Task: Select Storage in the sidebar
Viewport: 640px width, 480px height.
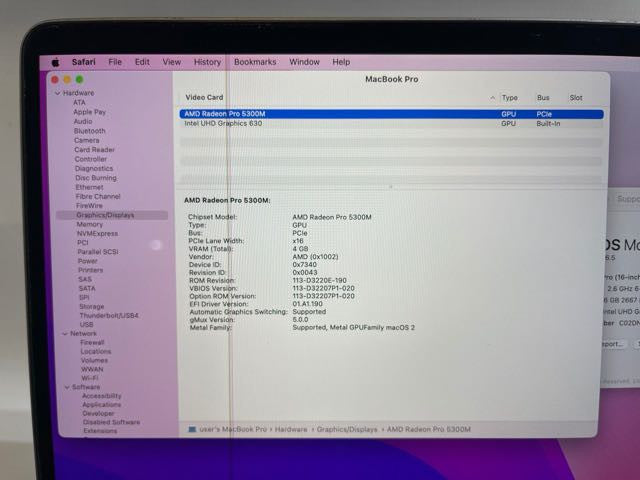Action: click(92, 307)
